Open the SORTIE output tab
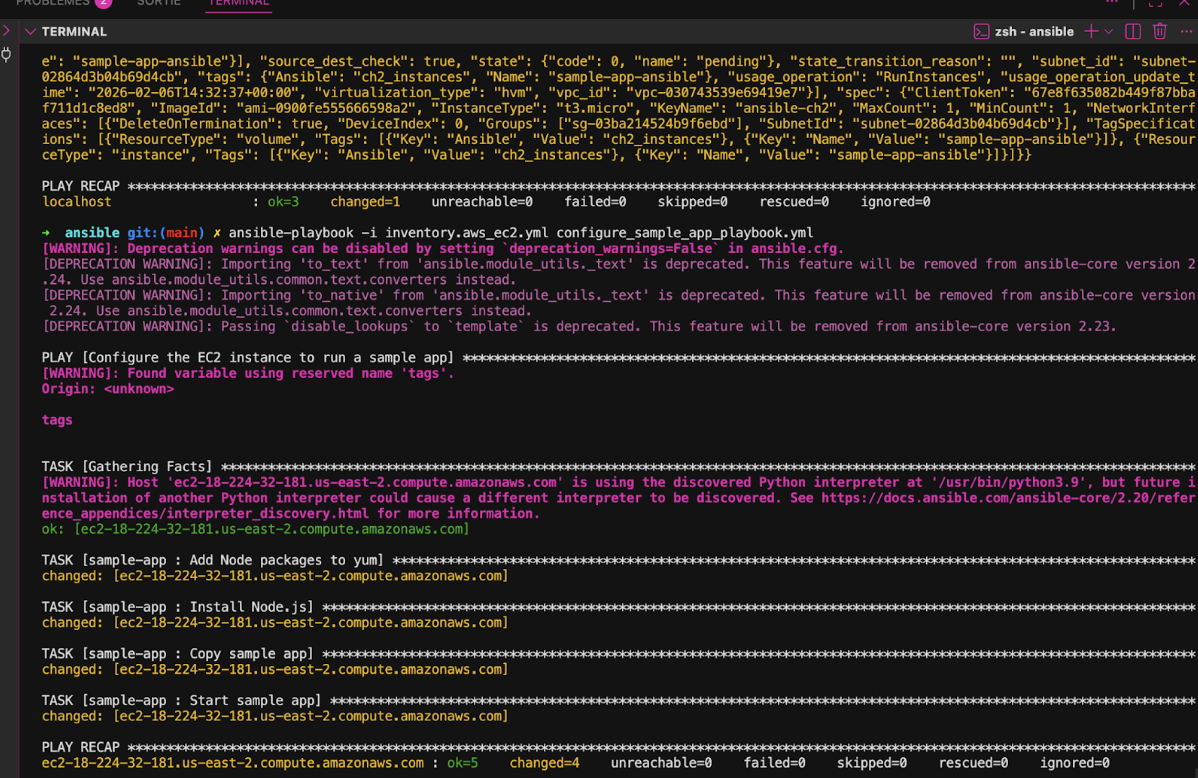 click(159, 3)
